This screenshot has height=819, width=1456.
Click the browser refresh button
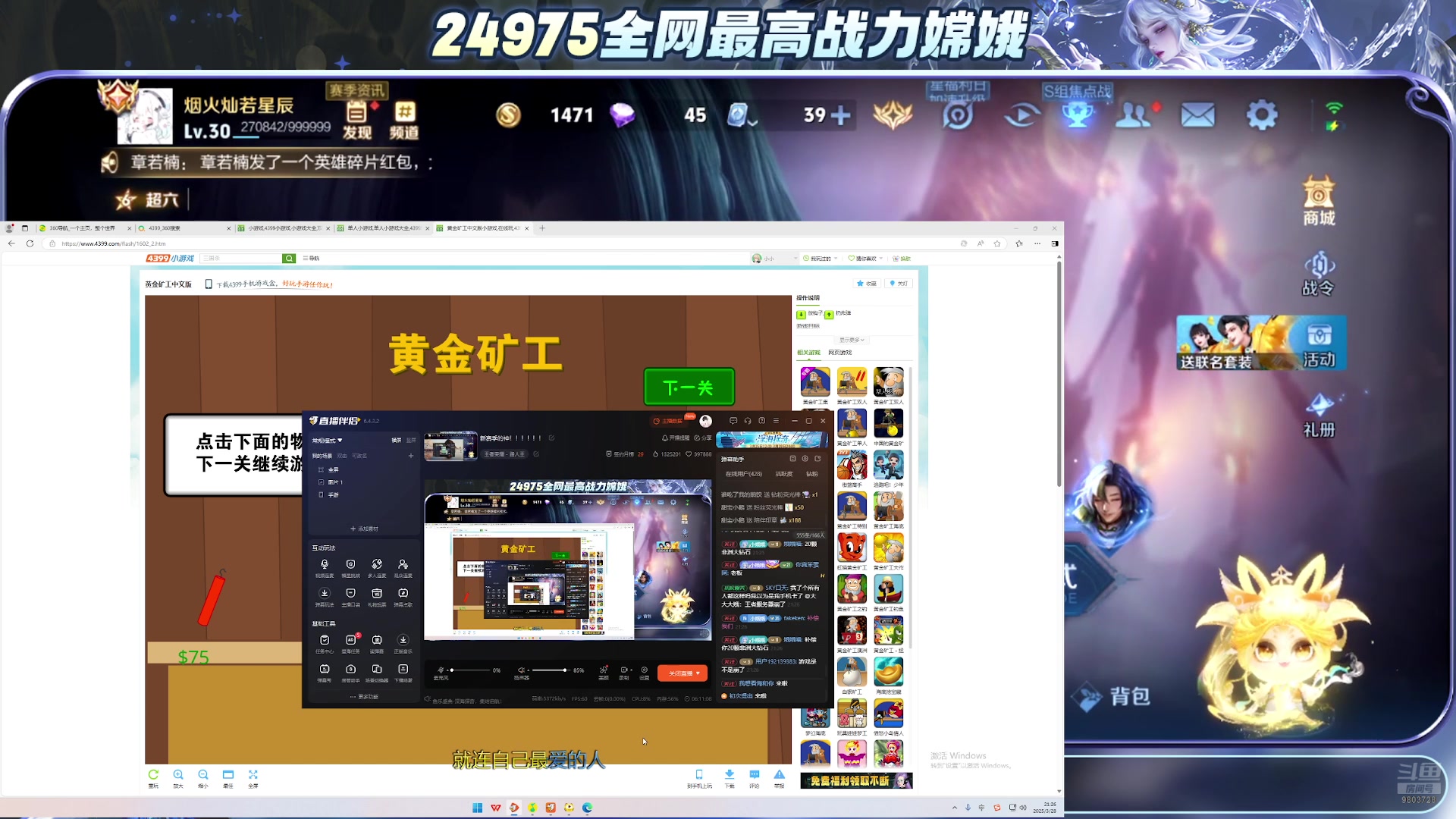coord(30,243)
